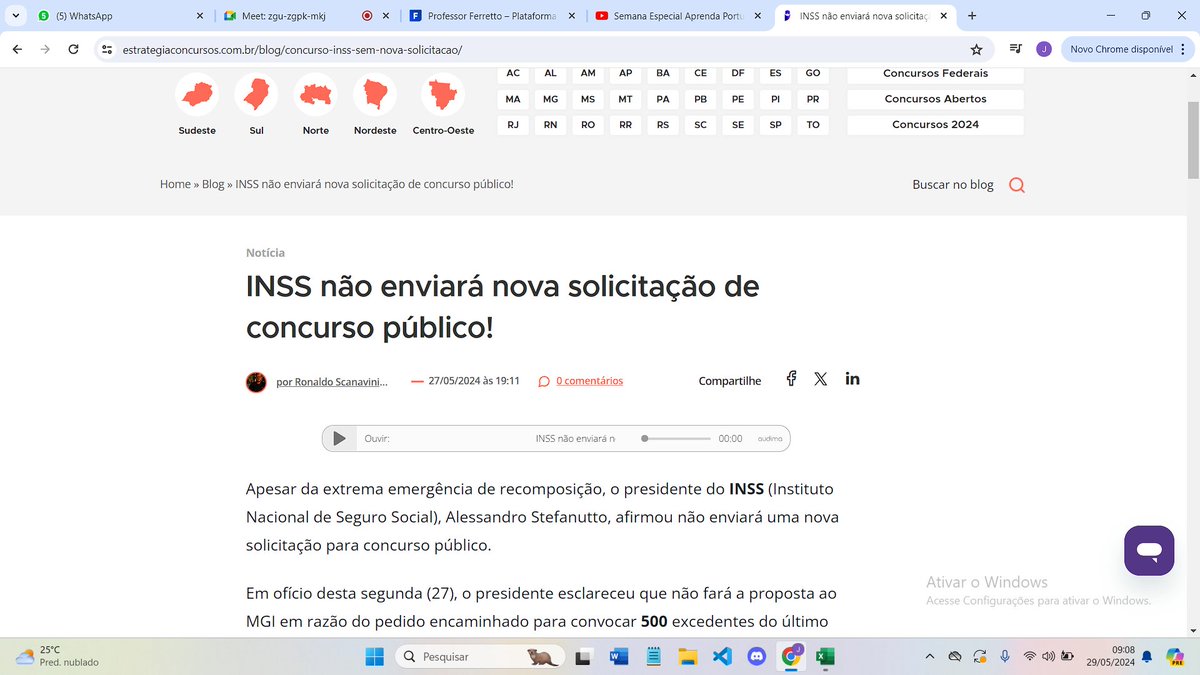Open the Concursos Abertos page

coord(934,98)
